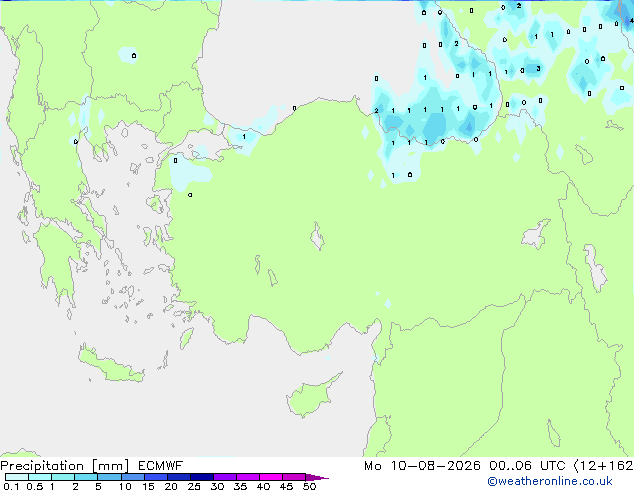Pick the 40–45 mm magenta legend swatch
The image size is (634, 490).
[x=271, y=477]
